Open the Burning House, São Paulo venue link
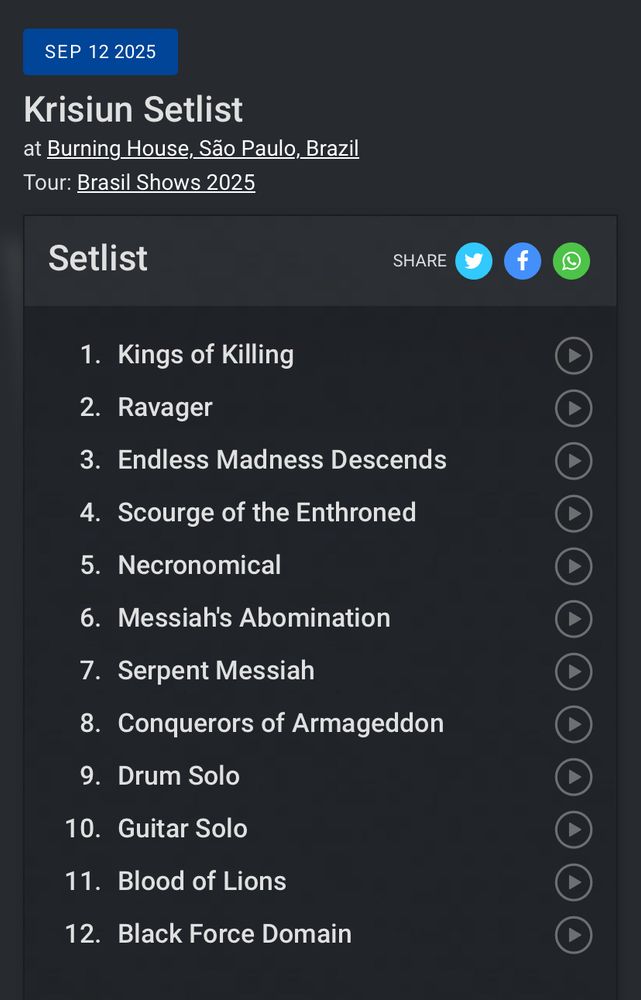The image size is (641, 1000). click(x=203, y=149)
